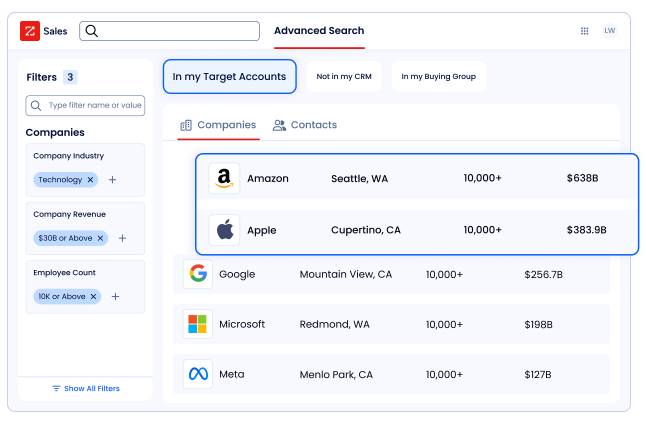Add another Employee Count filter value

(x=115, y=296)
